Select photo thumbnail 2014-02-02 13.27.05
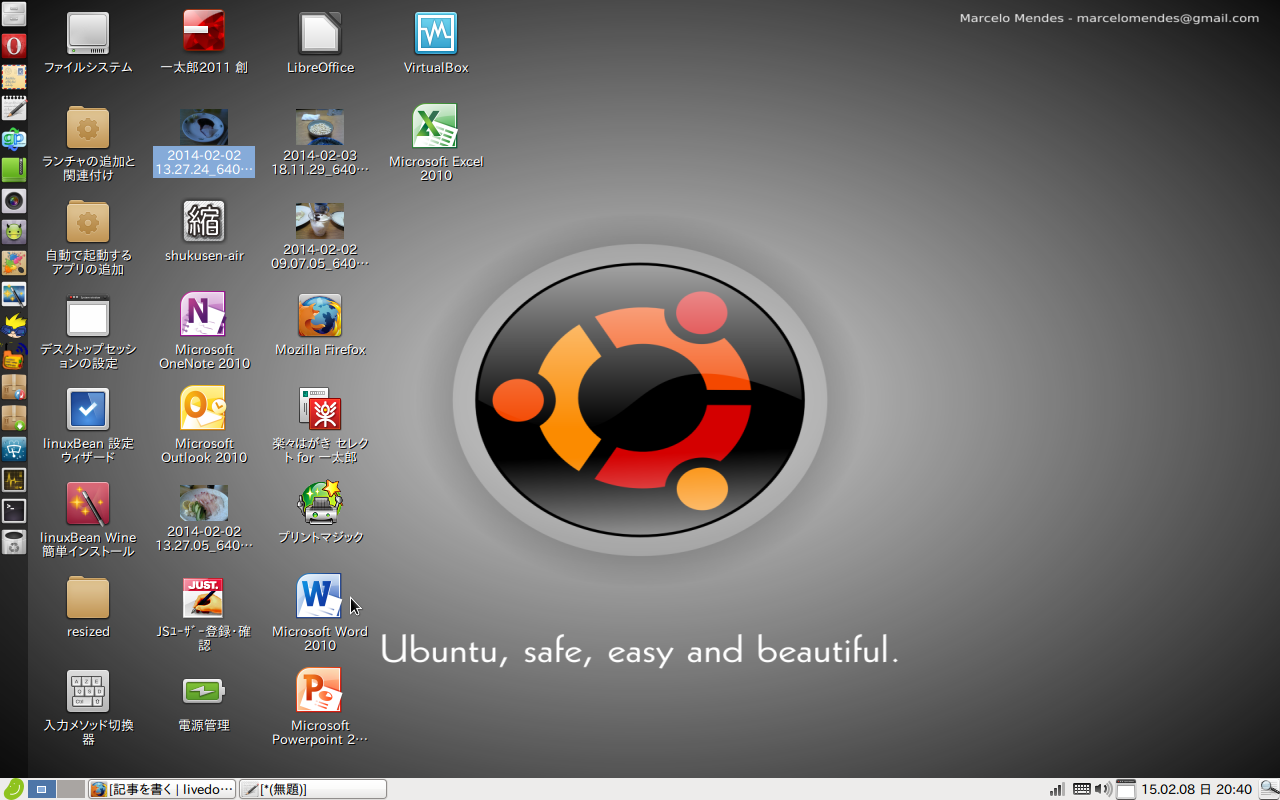The width and height of the screenshot is (1280, 800). 204,503
